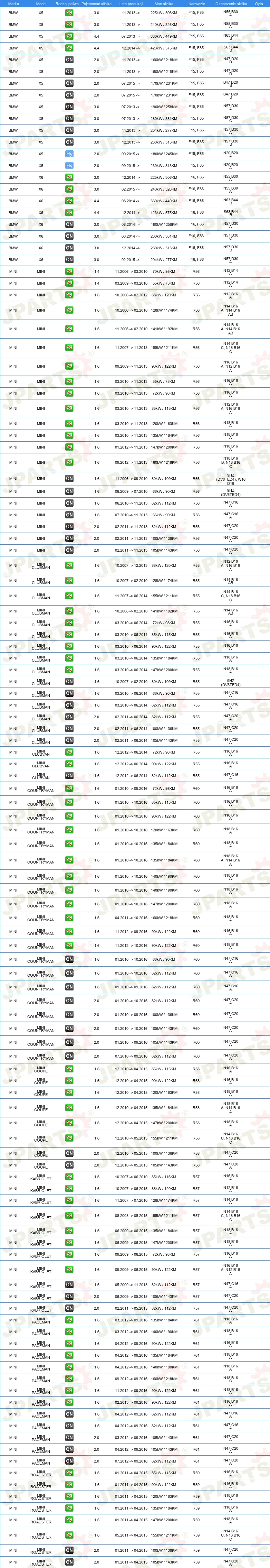Click the 330kW / 449KM cell in BMW X5 rows

[x=164, y=37]
